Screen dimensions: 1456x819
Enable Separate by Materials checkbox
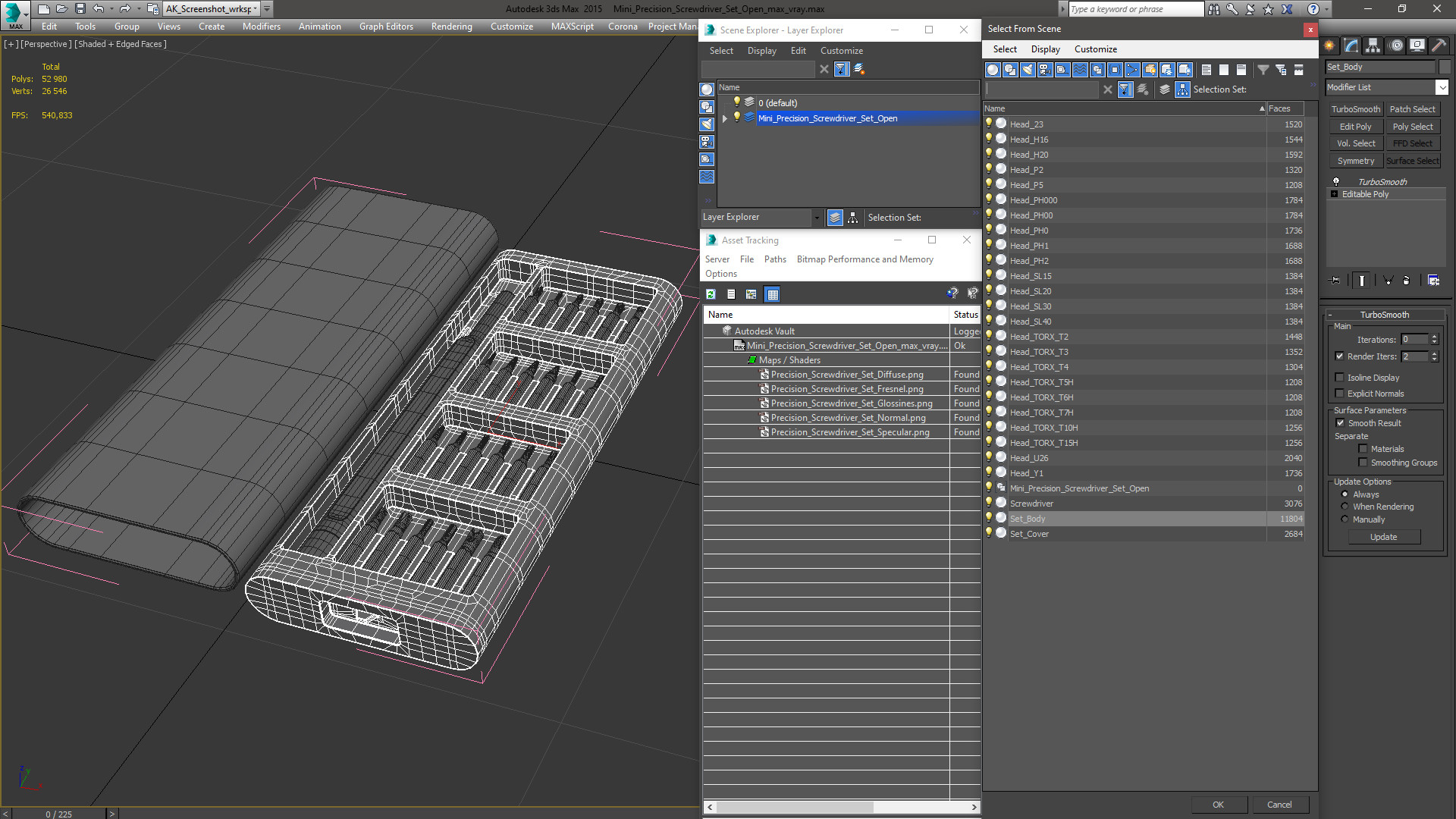tap(1363, 449)
